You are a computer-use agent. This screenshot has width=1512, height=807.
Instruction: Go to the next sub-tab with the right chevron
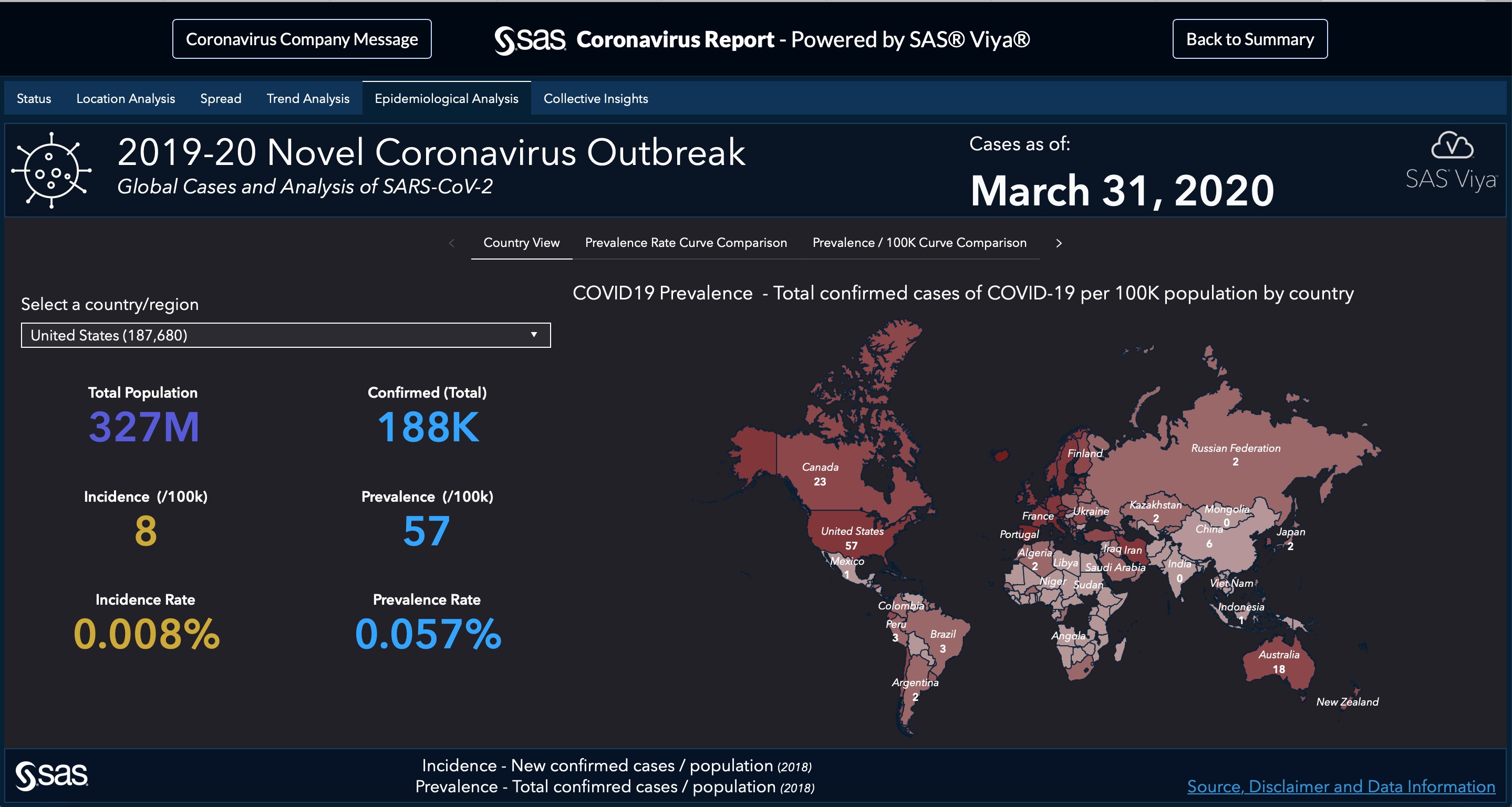(1059, 243)
